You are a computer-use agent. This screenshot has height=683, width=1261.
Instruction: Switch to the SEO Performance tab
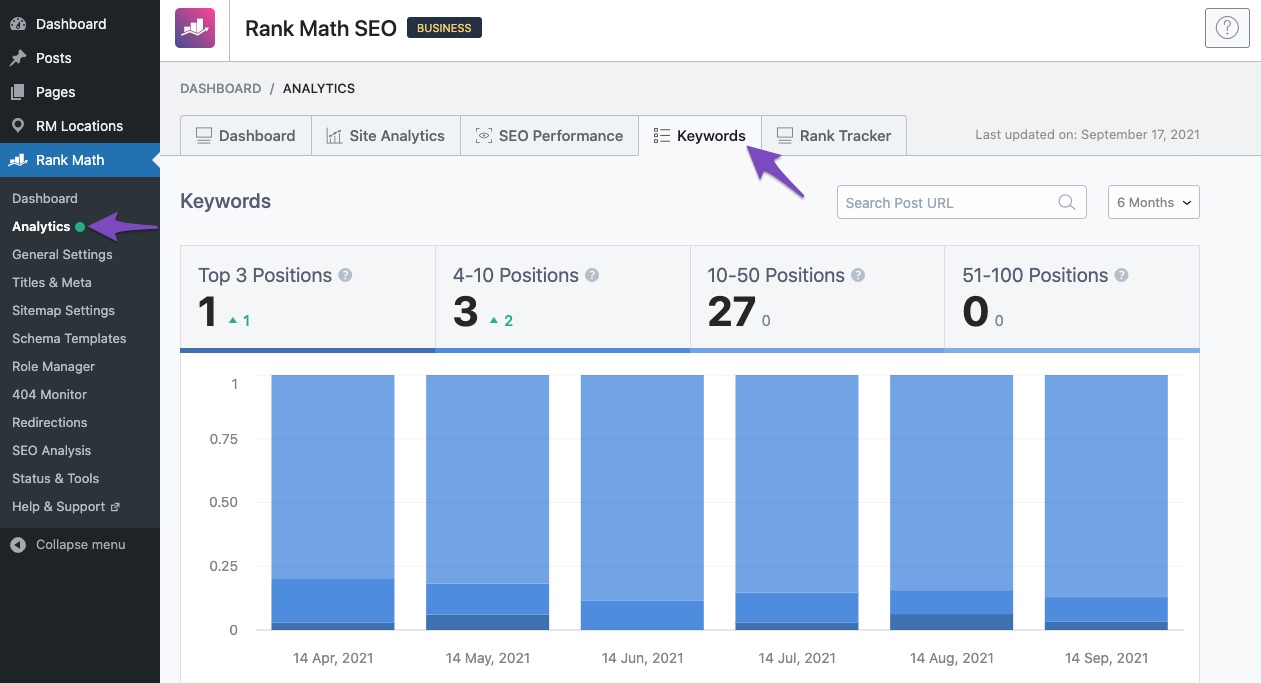coord(548,136)
